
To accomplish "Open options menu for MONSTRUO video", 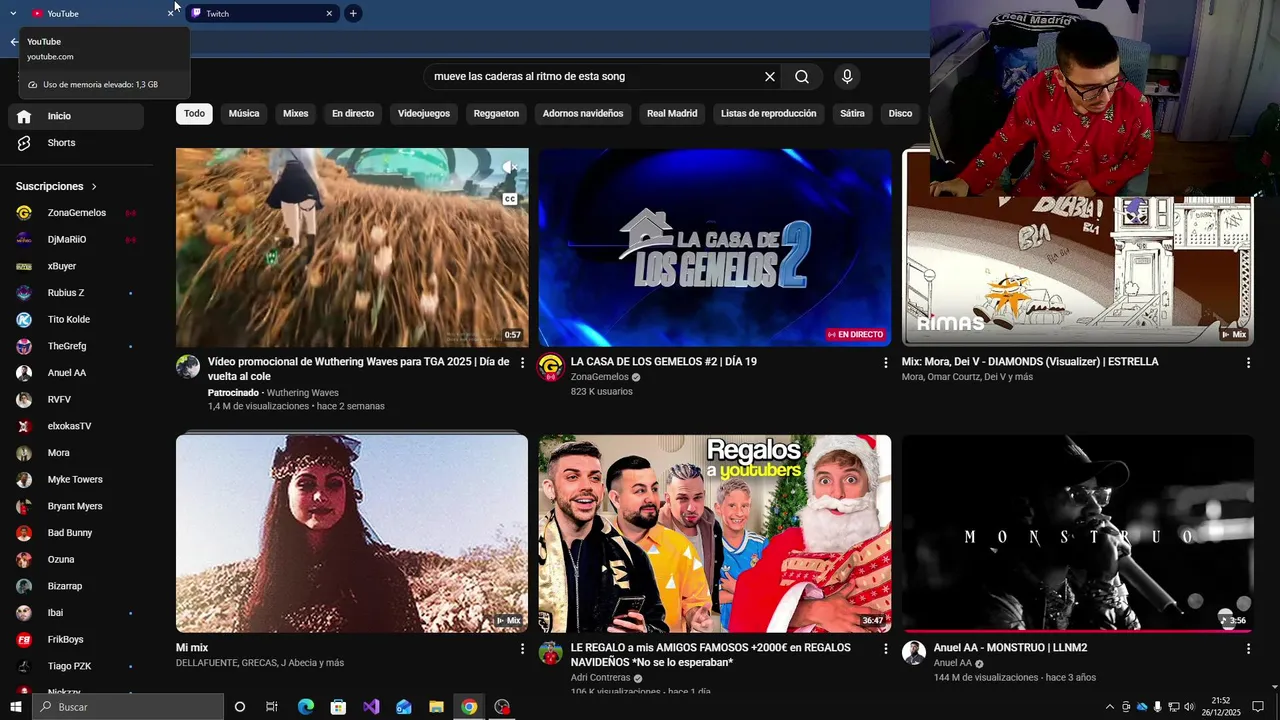I will 1248,649.
